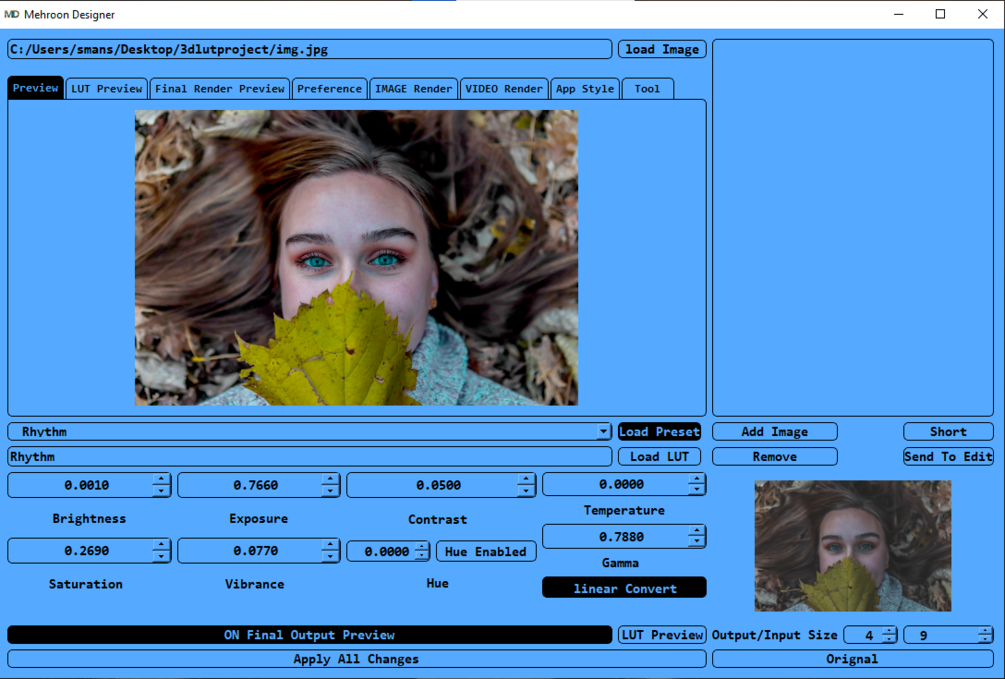The height and width of the screenshot is (679, 1005).
Task: Click the Mehroon Designer MD title icon
Action: [12, 14]
